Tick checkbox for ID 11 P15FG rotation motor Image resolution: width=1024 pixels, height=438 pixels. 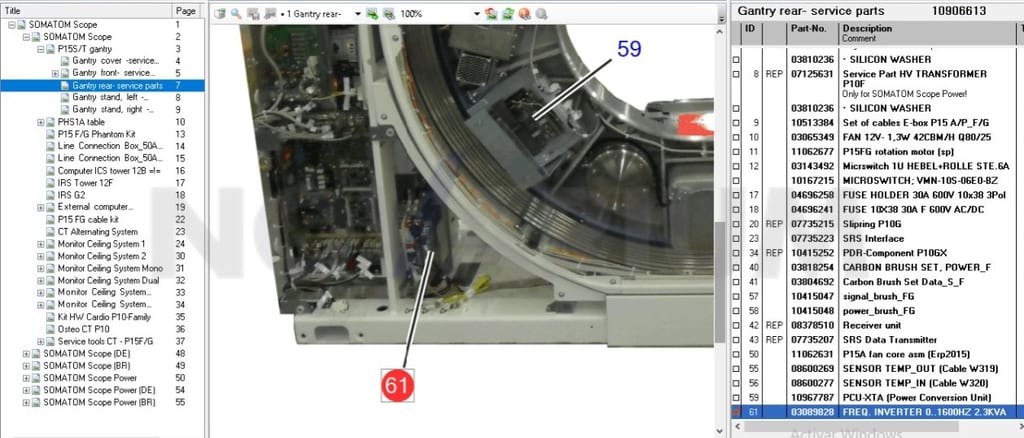click(x=737, y=151)
